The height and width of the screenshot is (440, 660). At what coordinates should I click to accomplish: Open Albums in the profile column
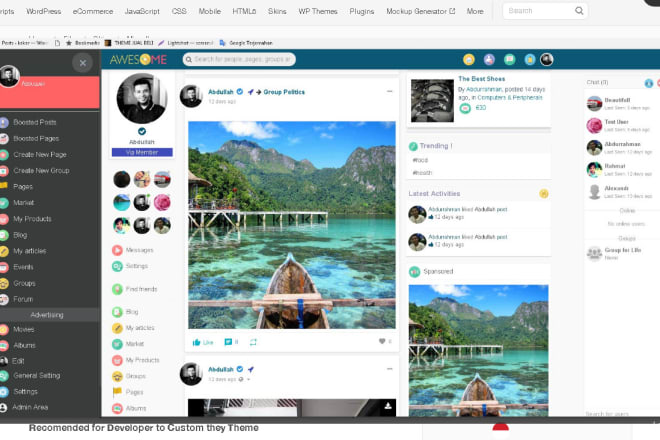pos(129,408)
